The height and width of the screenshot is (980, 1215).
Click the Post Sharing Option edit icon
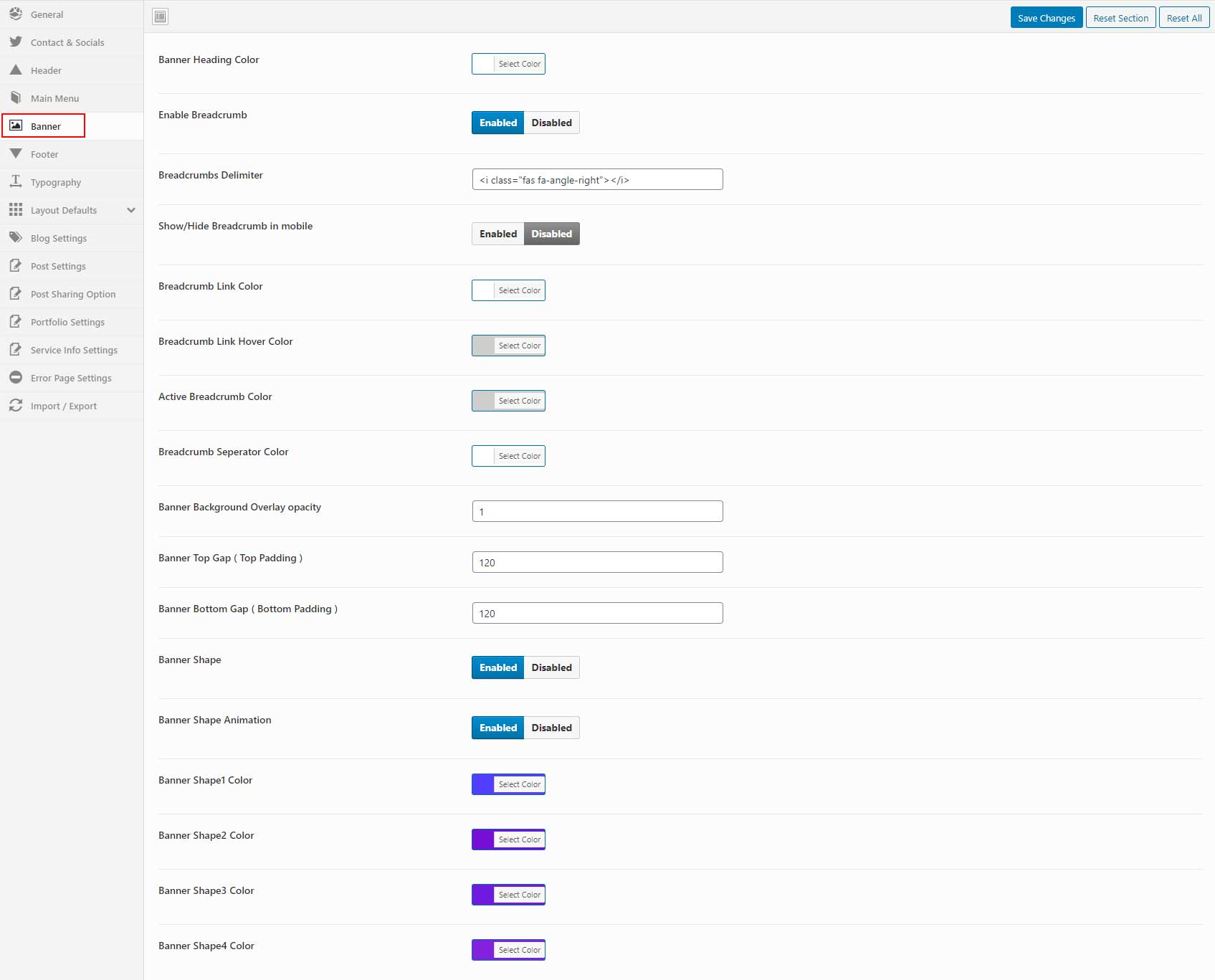(16, 293)
